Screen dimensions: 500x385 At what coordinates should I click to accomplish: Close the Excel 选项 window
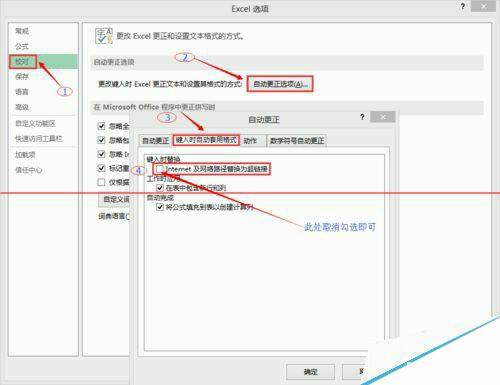(483, 7)
